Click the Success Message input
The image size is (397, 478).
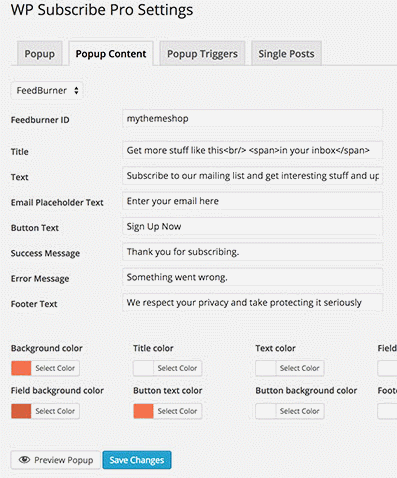252,252
